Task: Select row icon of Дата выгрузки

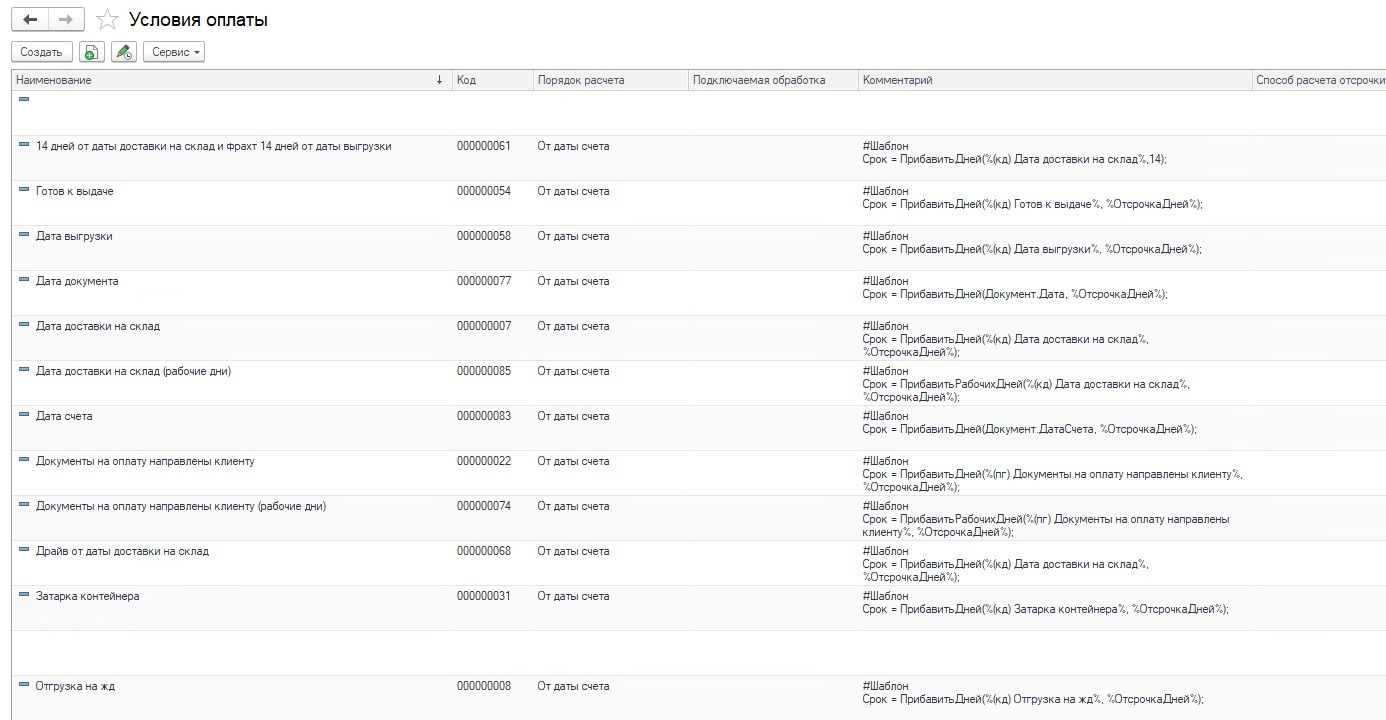Action: pos(24,234)
